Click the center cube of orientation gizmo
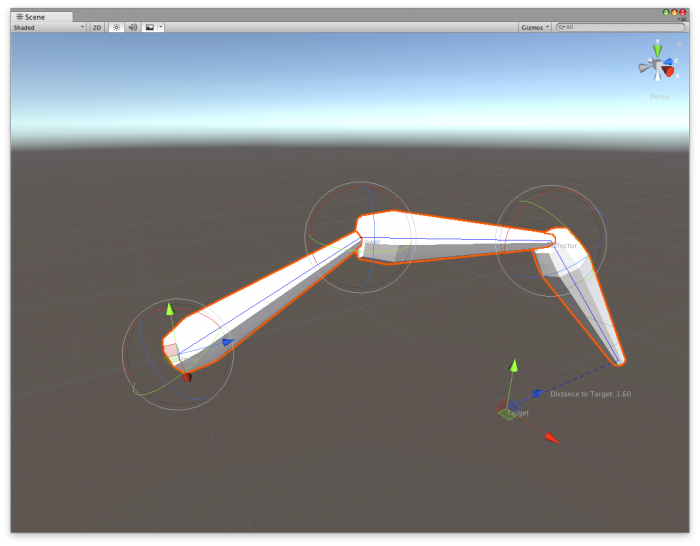 point(657,66)
